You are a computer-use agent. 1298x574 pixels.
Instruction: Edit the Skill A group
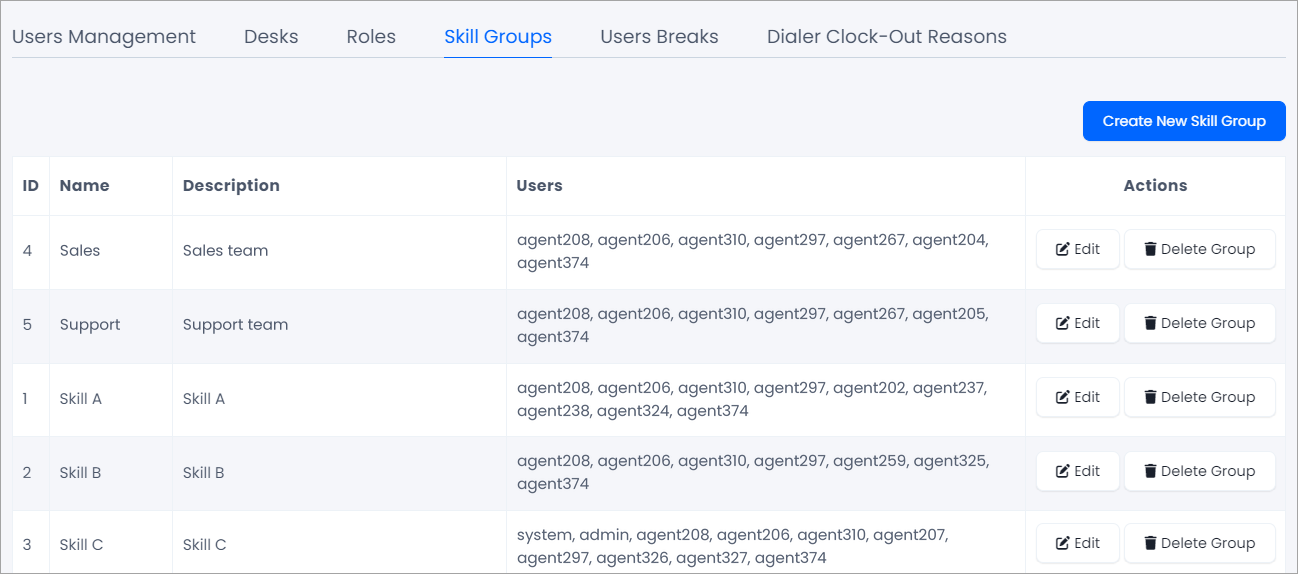(1078, 397)
